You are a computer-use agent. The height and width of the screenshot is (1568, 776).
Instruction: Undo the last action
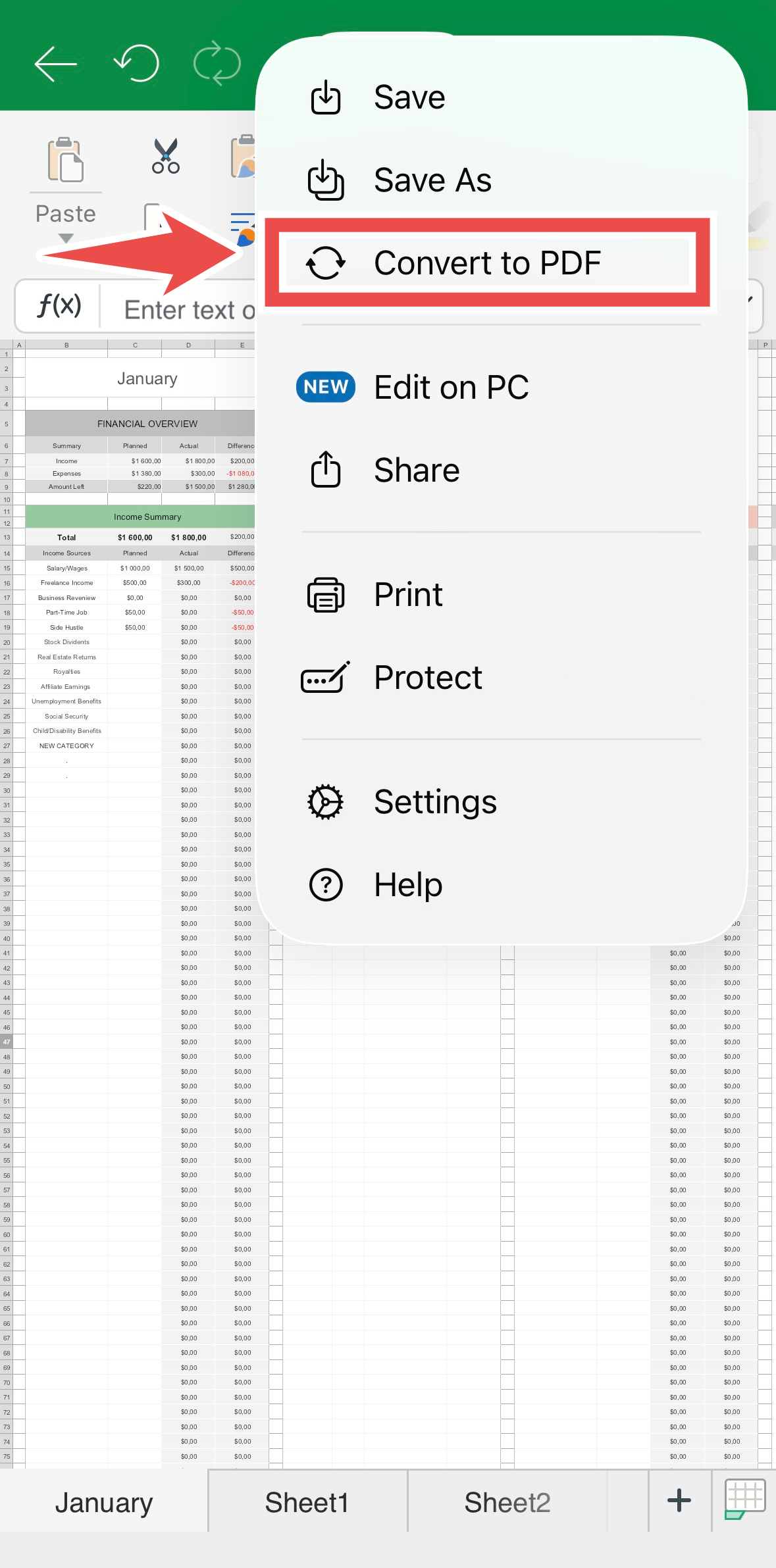tap(136, 63)
